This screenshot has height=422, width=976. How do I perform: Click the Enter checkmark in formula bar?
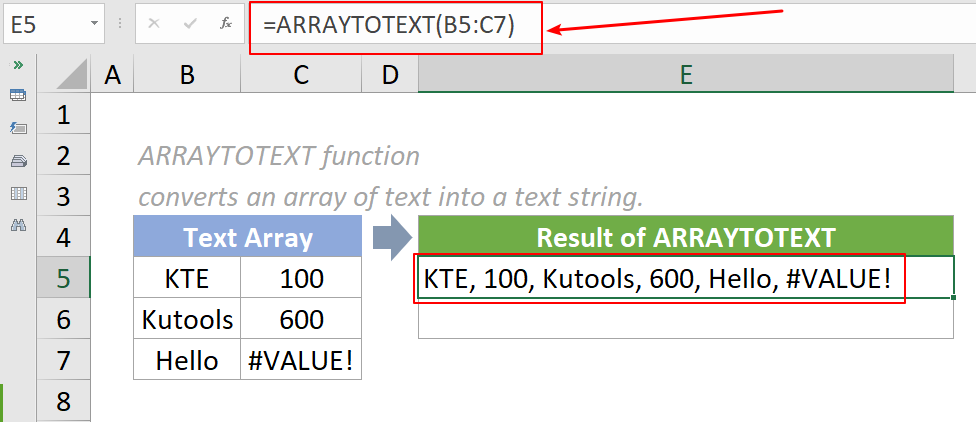click(x=189, y=23)
